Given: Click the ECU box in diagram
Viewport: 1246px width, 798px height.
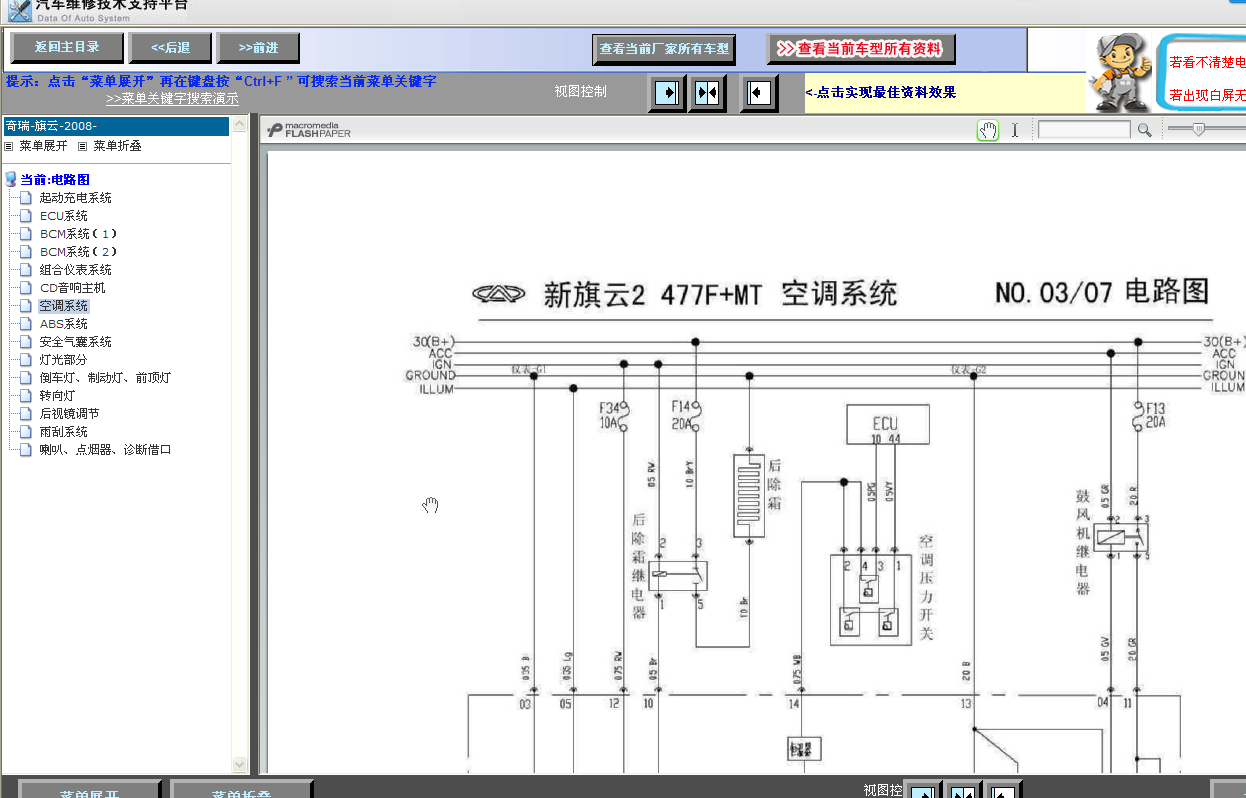Looking at the screenshot, I should [x=886, y=424].
